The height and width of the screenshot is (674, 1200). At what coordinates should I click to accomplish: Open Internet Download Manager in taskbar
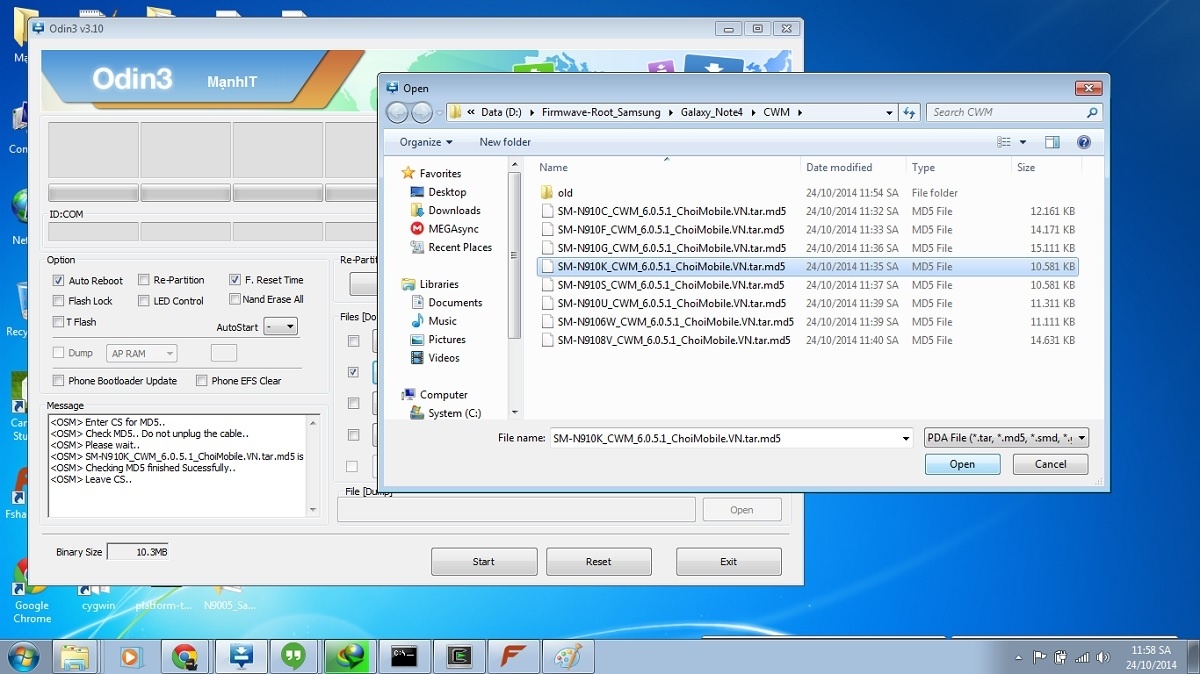coord(347,657)
